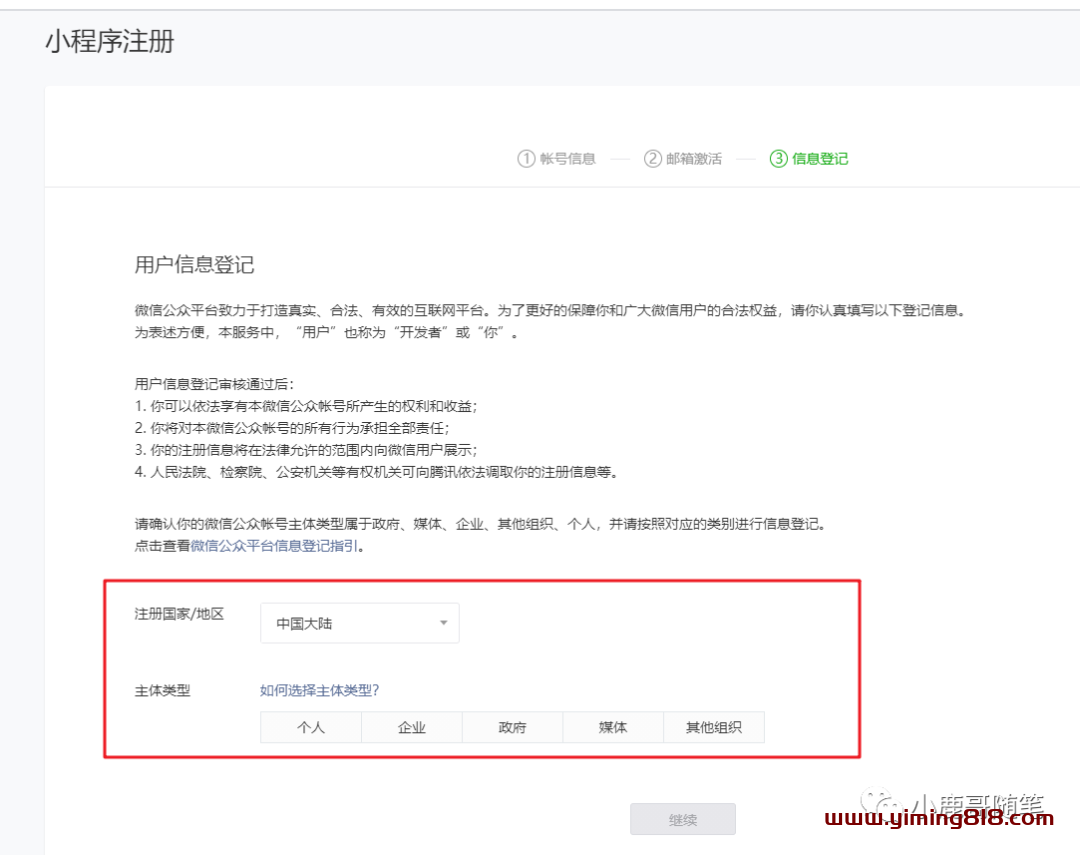Choose the 媒体 subject type option

pyautogui.click(x=613, y=727)
